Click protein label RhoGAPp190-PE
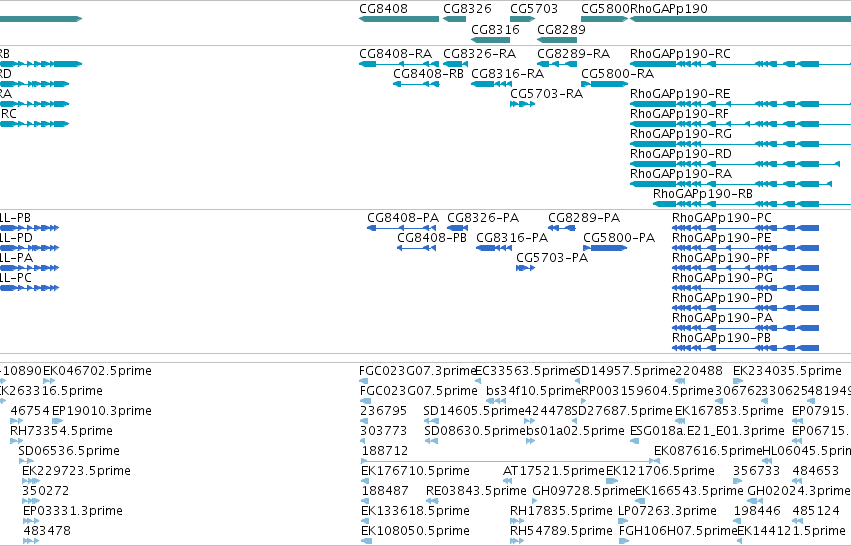This screenshot has height=546, width=851. coord(722,238)
